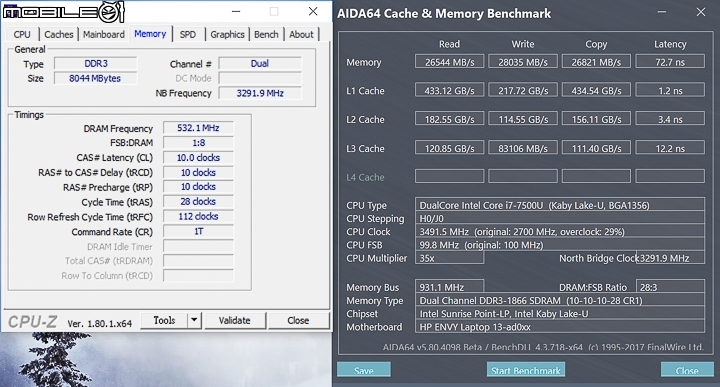Click the CPU Multiplier value 35x
The image size is (720, 387).
(449, 258)
